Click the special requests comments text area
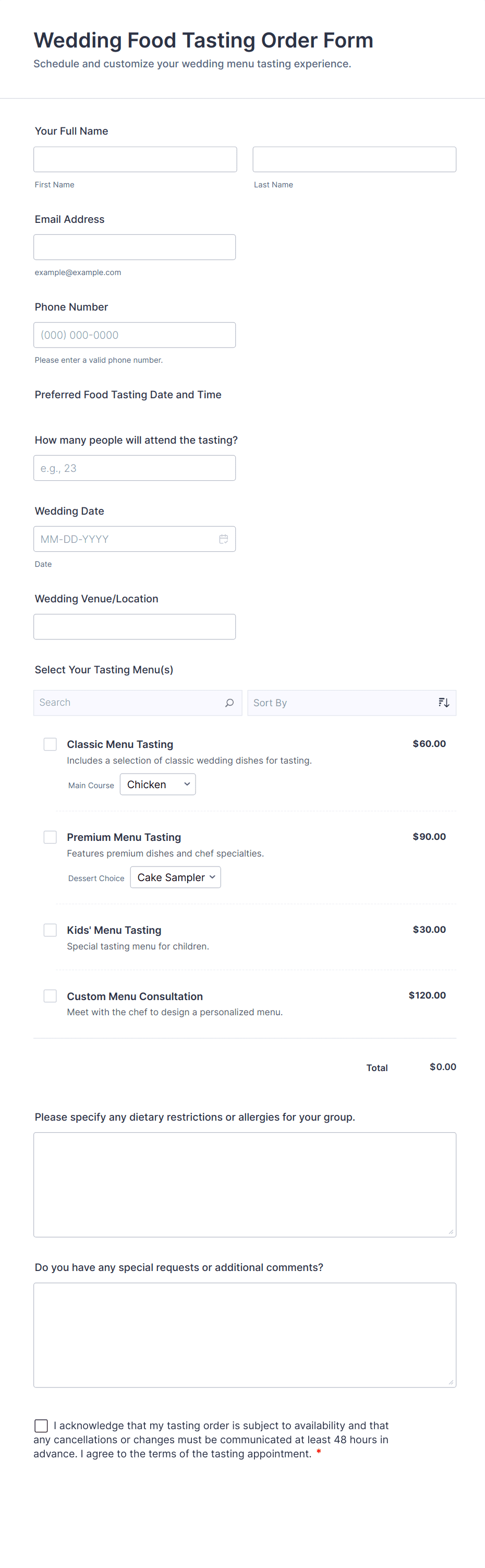485x1568 pixels. coord(245,1334)
